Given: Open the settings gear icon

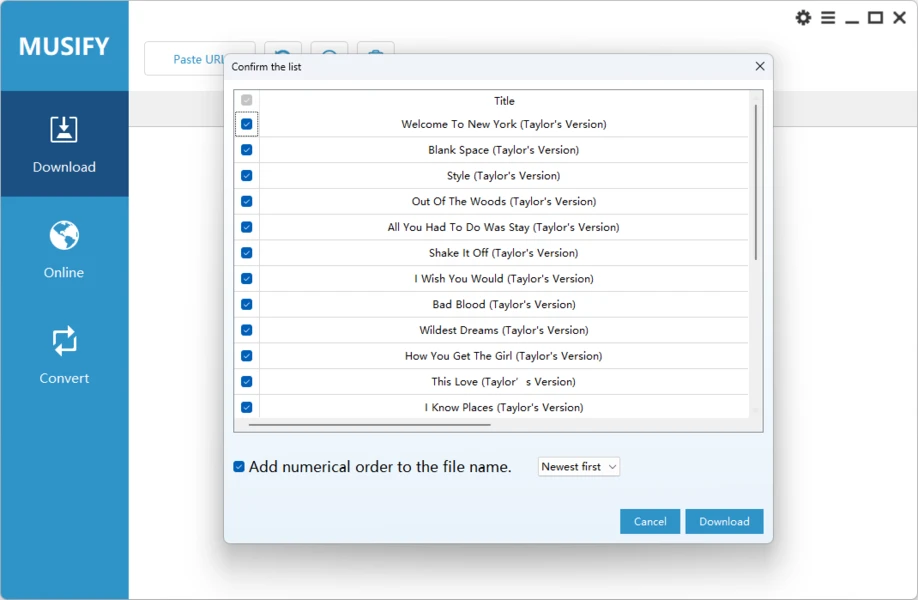Looking at the screenshot, I should [x=803, y=18].
